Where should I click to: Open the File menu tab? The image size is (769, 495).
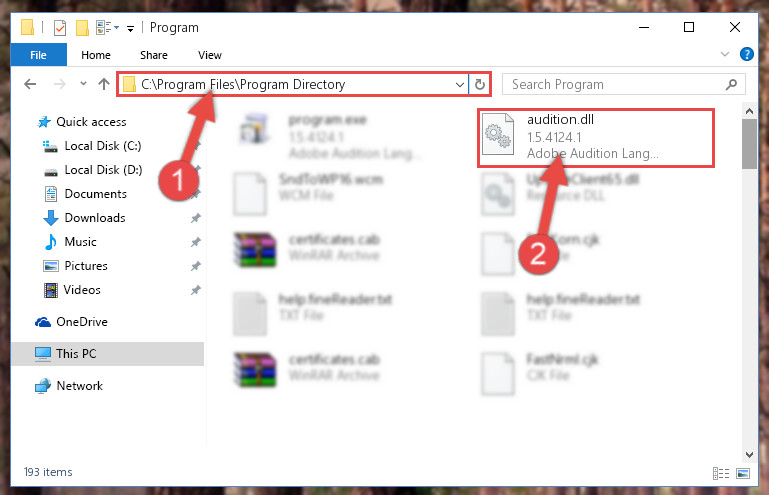tap(38, 55)
